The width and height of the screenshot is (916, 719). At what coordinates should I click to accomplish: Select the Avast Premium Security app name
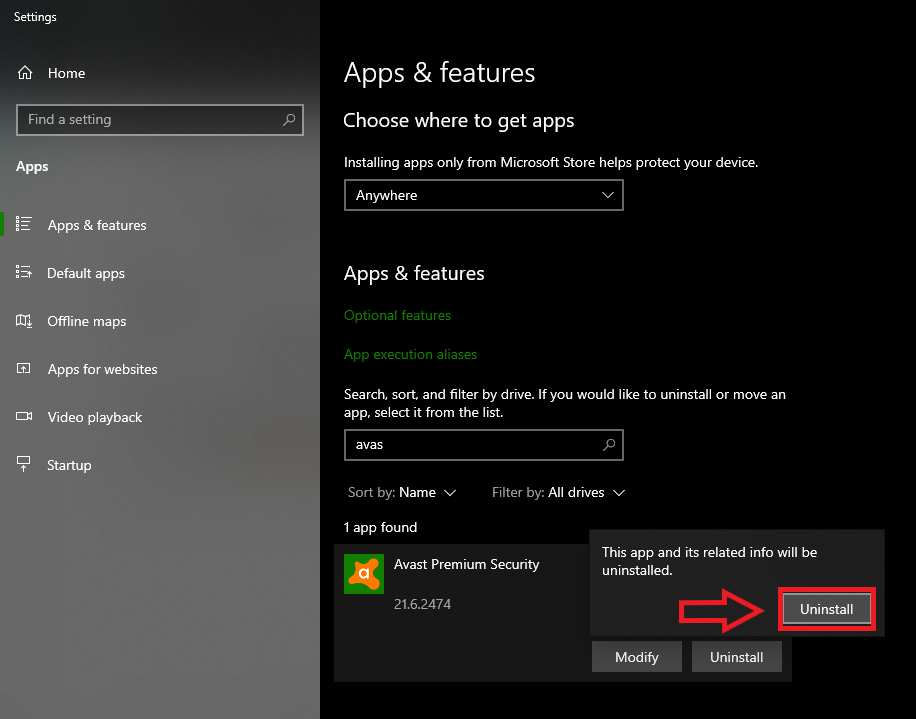coord(466,564)
